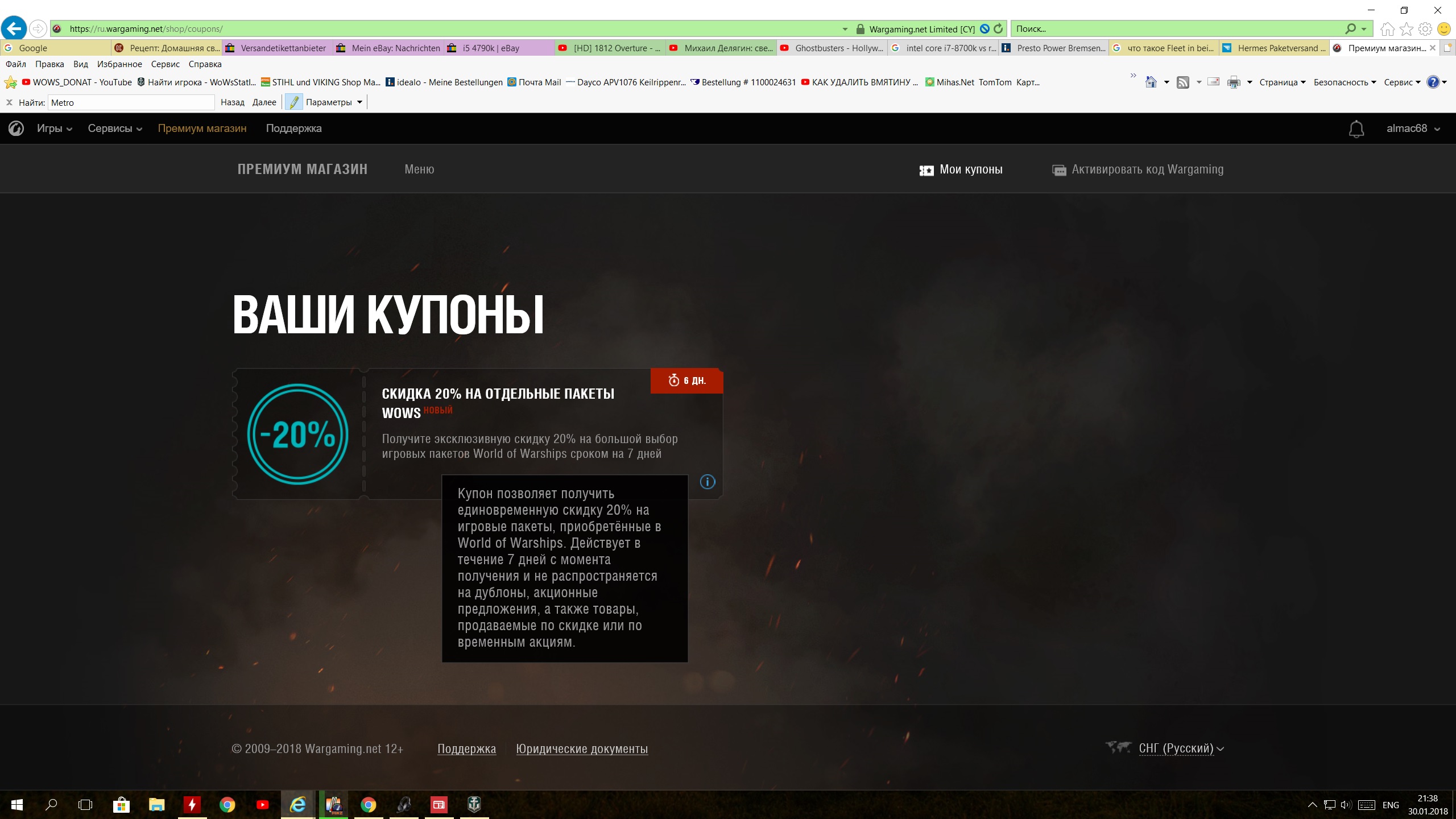This screenshot has height=819, width=1456.
Task: Click the notification bell icon
Action: pos(1356,129)
